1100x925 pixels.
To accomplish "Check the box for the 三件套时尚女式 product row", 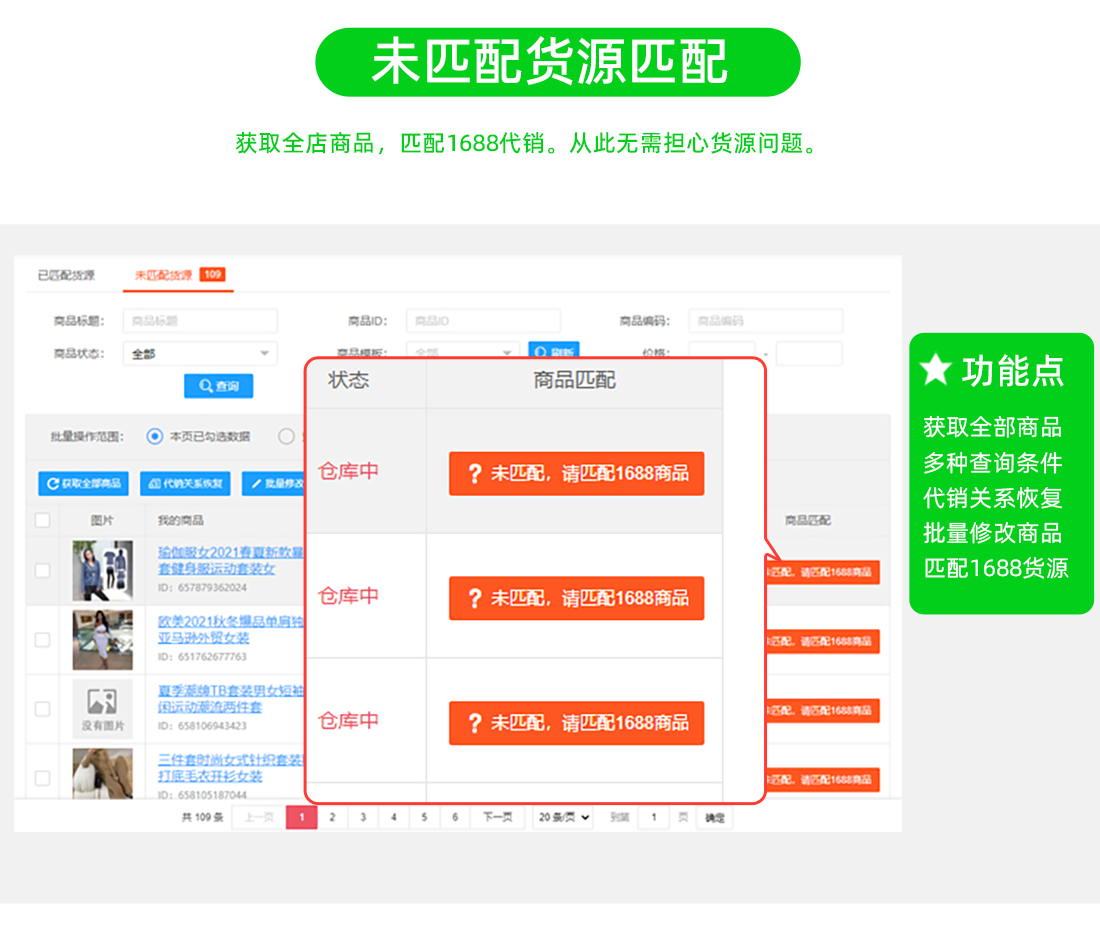I will pos(43,778).
